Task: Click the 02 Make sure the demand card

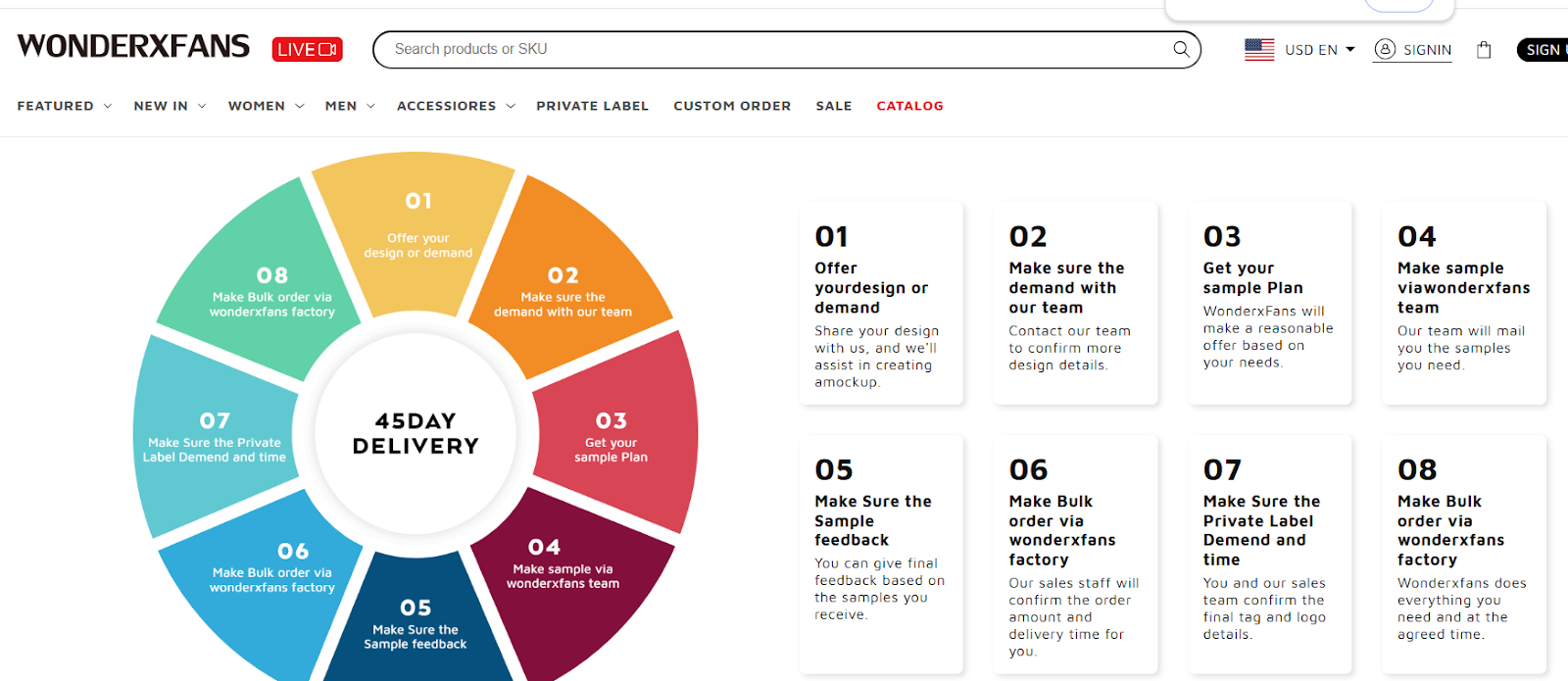Action: (x=1075, y=303)
